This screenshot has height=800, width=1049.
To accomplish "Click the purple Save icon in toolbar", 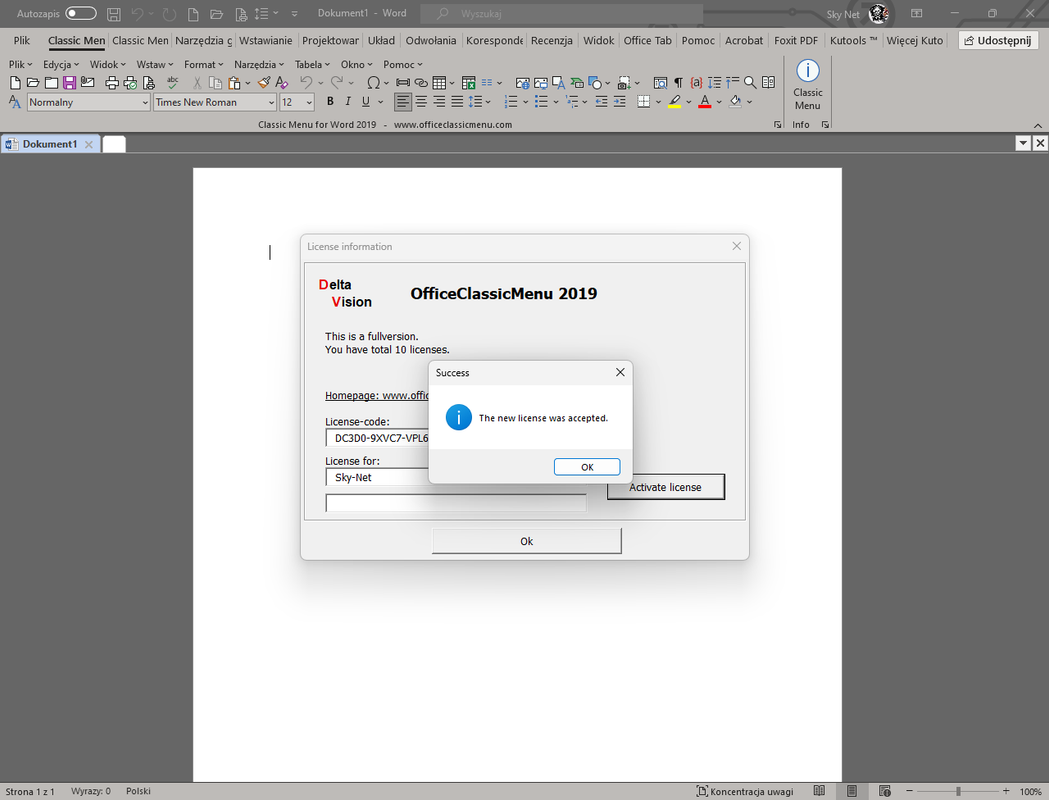I will pos(70,83).
